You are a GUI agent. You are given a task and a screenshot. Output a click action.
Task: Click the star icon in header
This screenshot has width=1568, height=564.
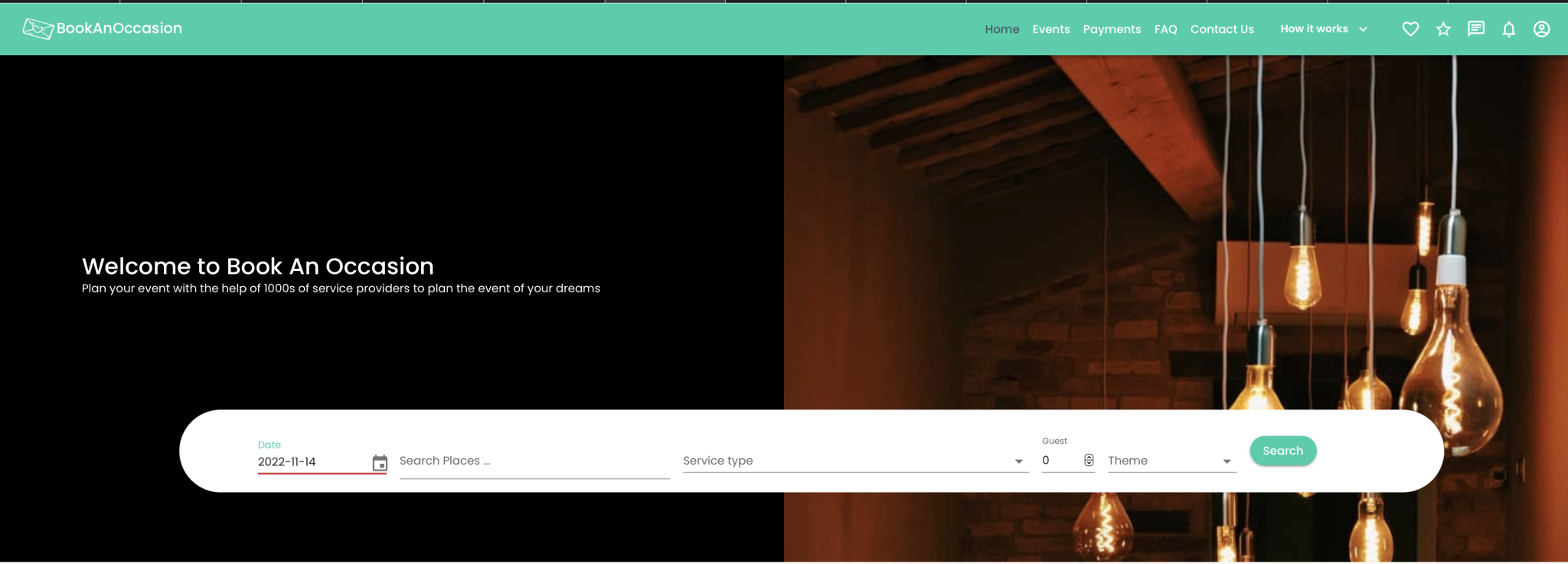click(x=1443, y=29)
